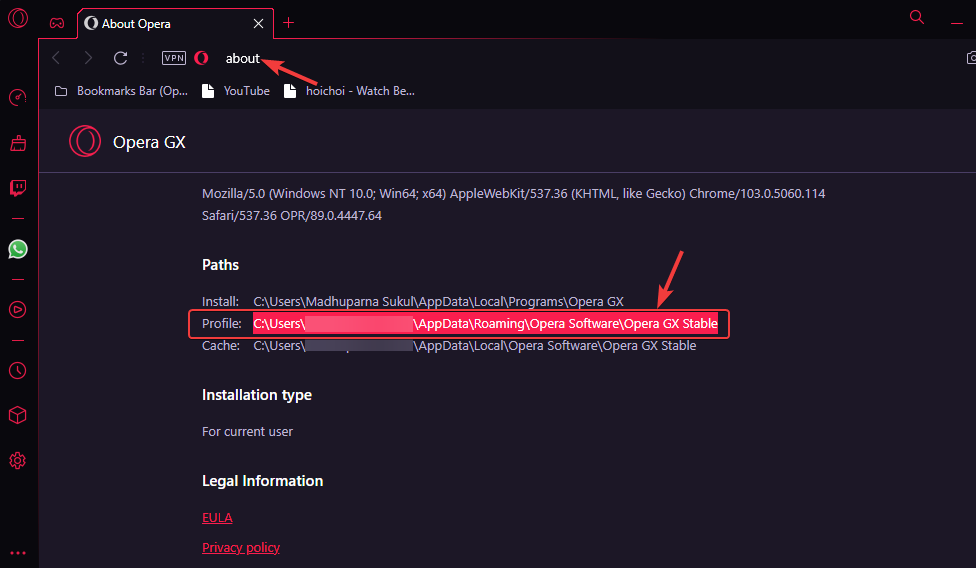Click the Safari/537.36 OPR version line
Viewport: 976px width, 568px height.
(292, 216)
